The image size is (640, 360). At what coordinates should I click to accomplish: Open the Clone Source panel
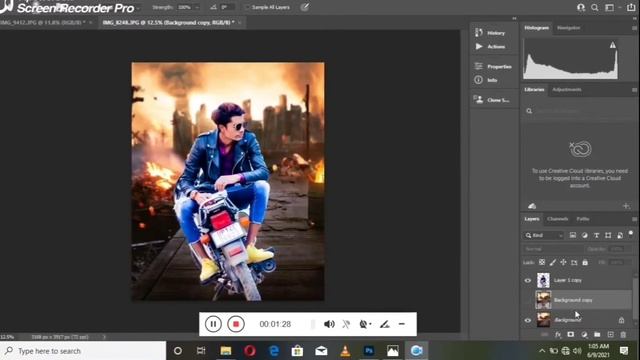point(491,100)
